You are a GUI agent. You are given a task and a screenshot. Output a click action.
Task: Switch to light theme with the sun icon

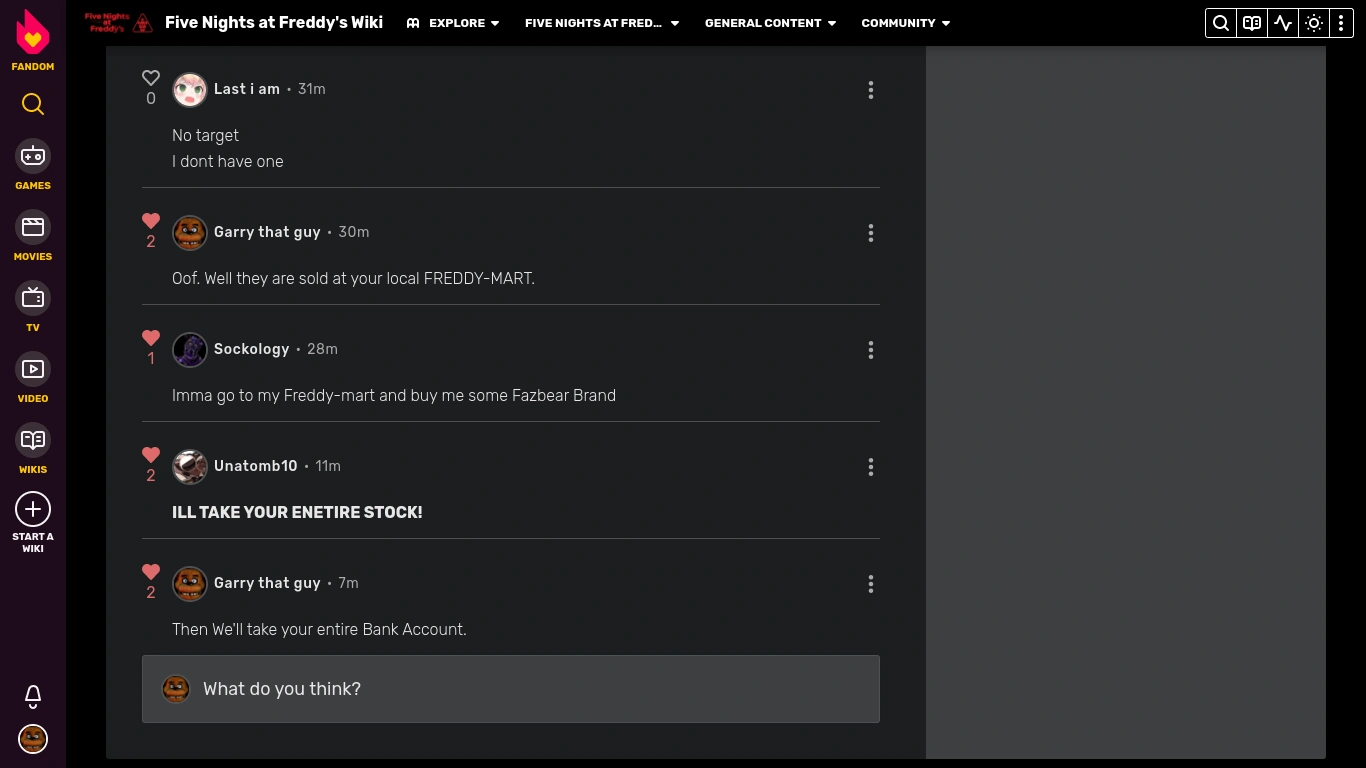pyautogui.click(x=1313, y=23)
